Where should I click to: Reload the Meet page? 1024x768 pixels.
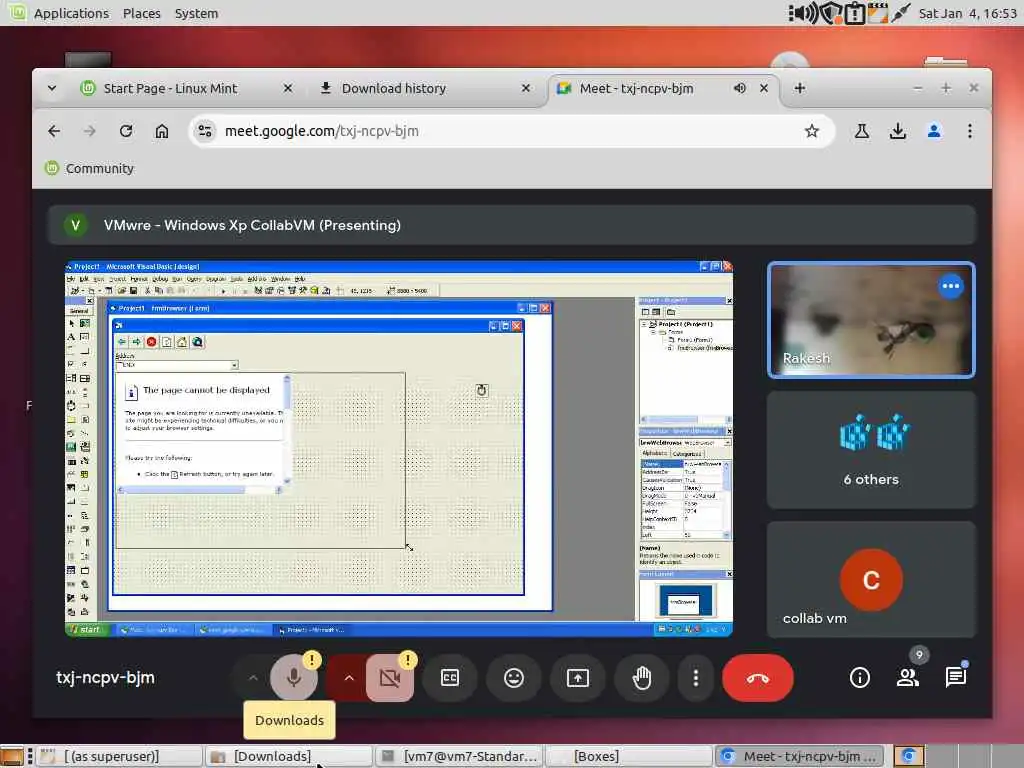pyautogui.click(x=126, y=131)
